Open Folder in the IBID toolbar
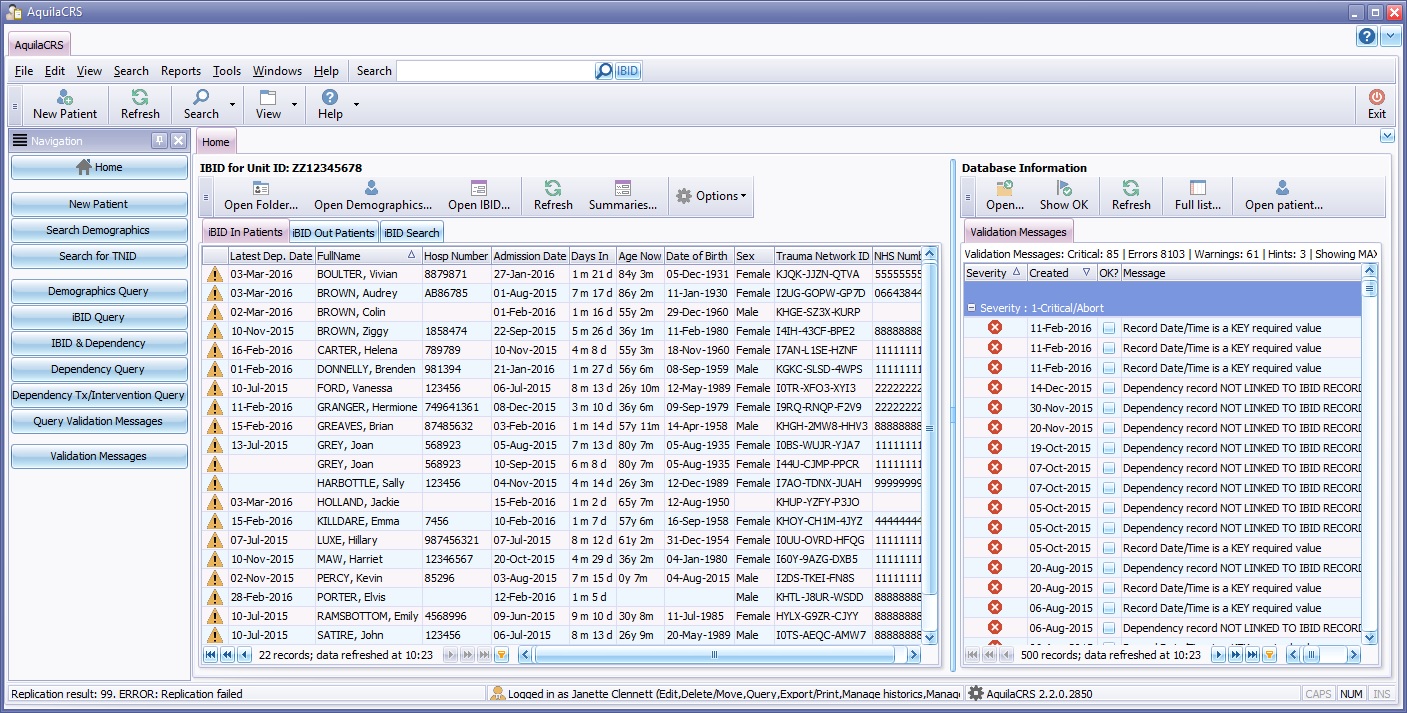The image size is (1407, 713). 261,189
